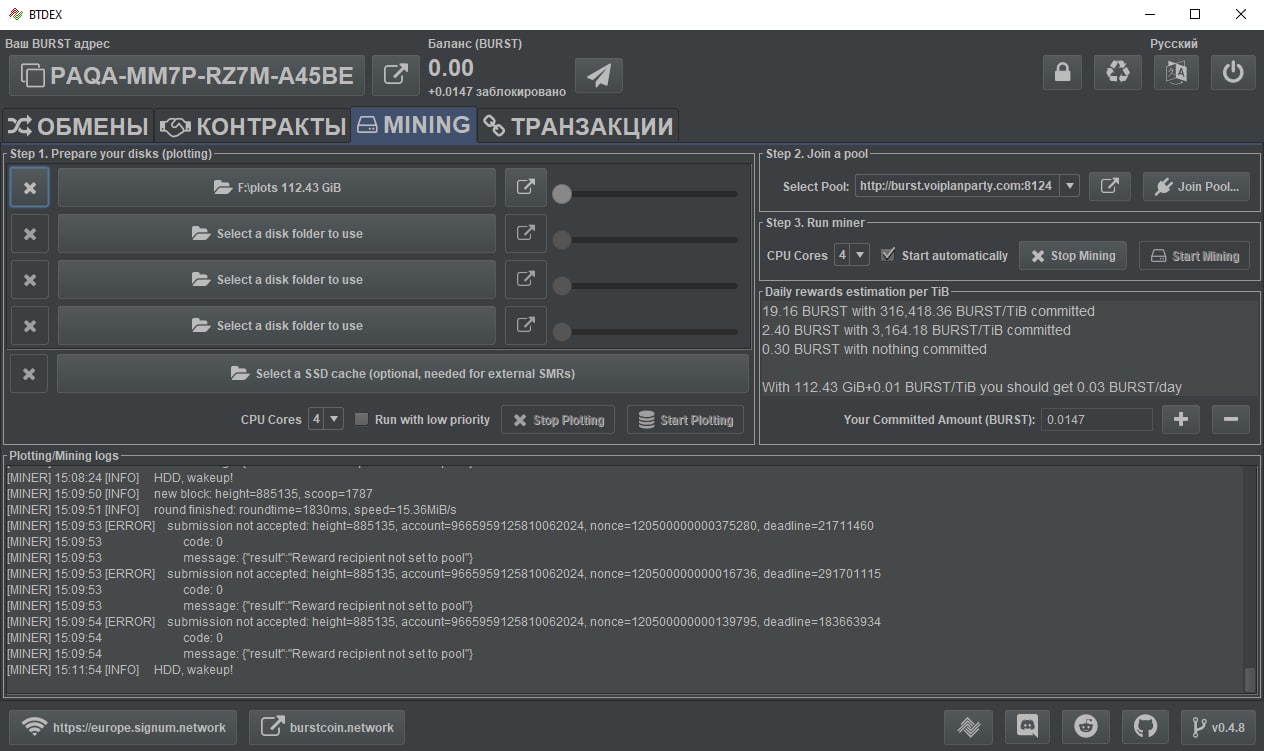This screenshot has height=751, width=1264.
Task: Adjust slider for the F:\plots row
Action: pos(647,194)
